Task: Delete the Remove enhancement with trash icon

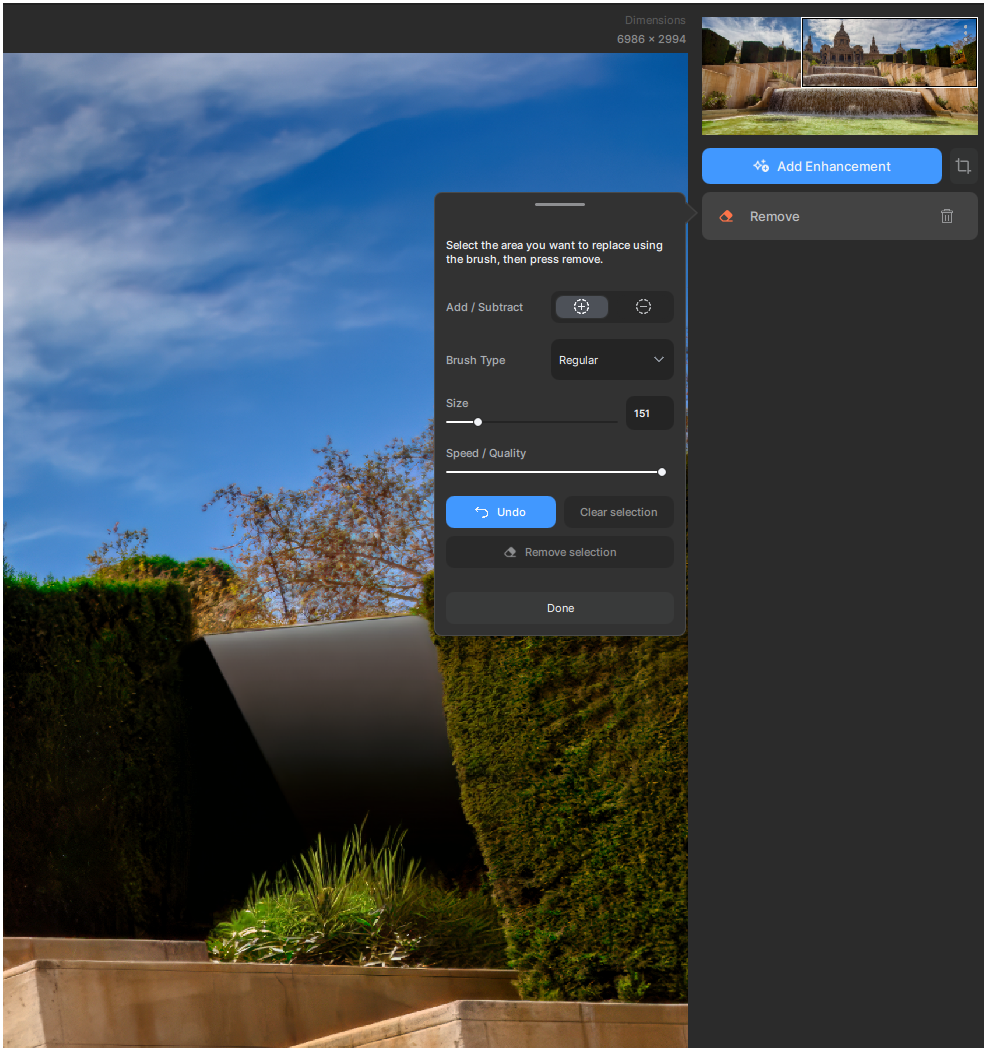Action: click(x=946, y=217)
